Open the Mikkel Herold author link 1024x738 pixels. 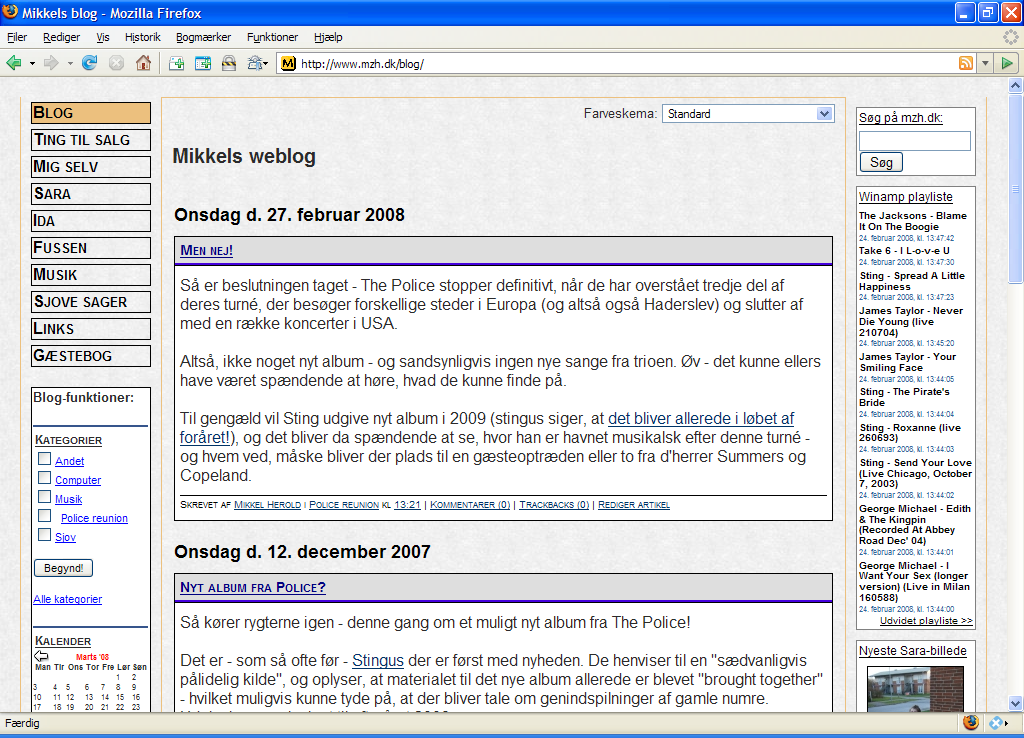(x=267, y=505)
